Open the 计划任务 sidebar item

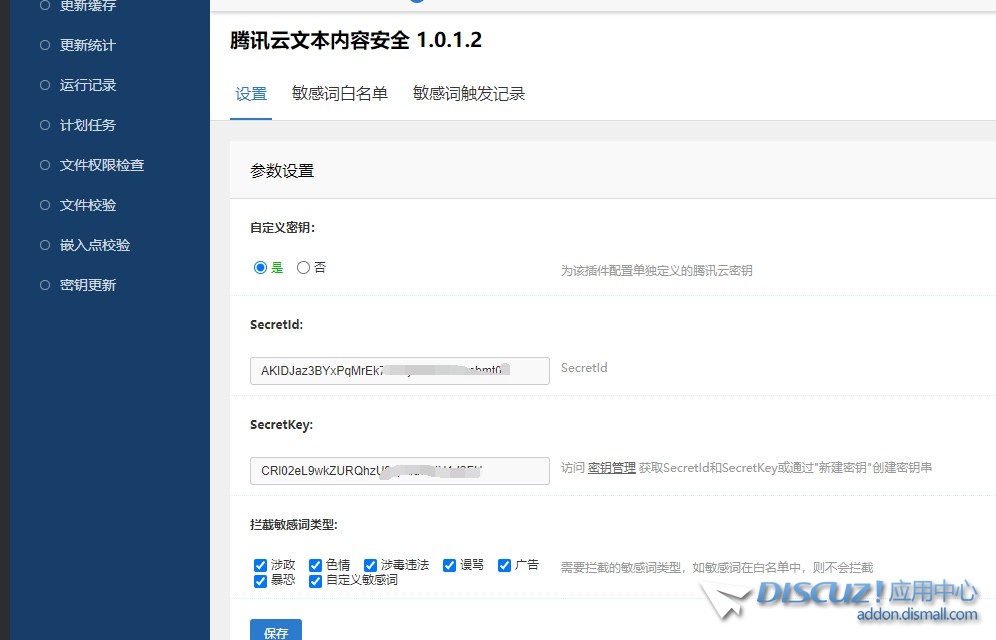(85, 125)
